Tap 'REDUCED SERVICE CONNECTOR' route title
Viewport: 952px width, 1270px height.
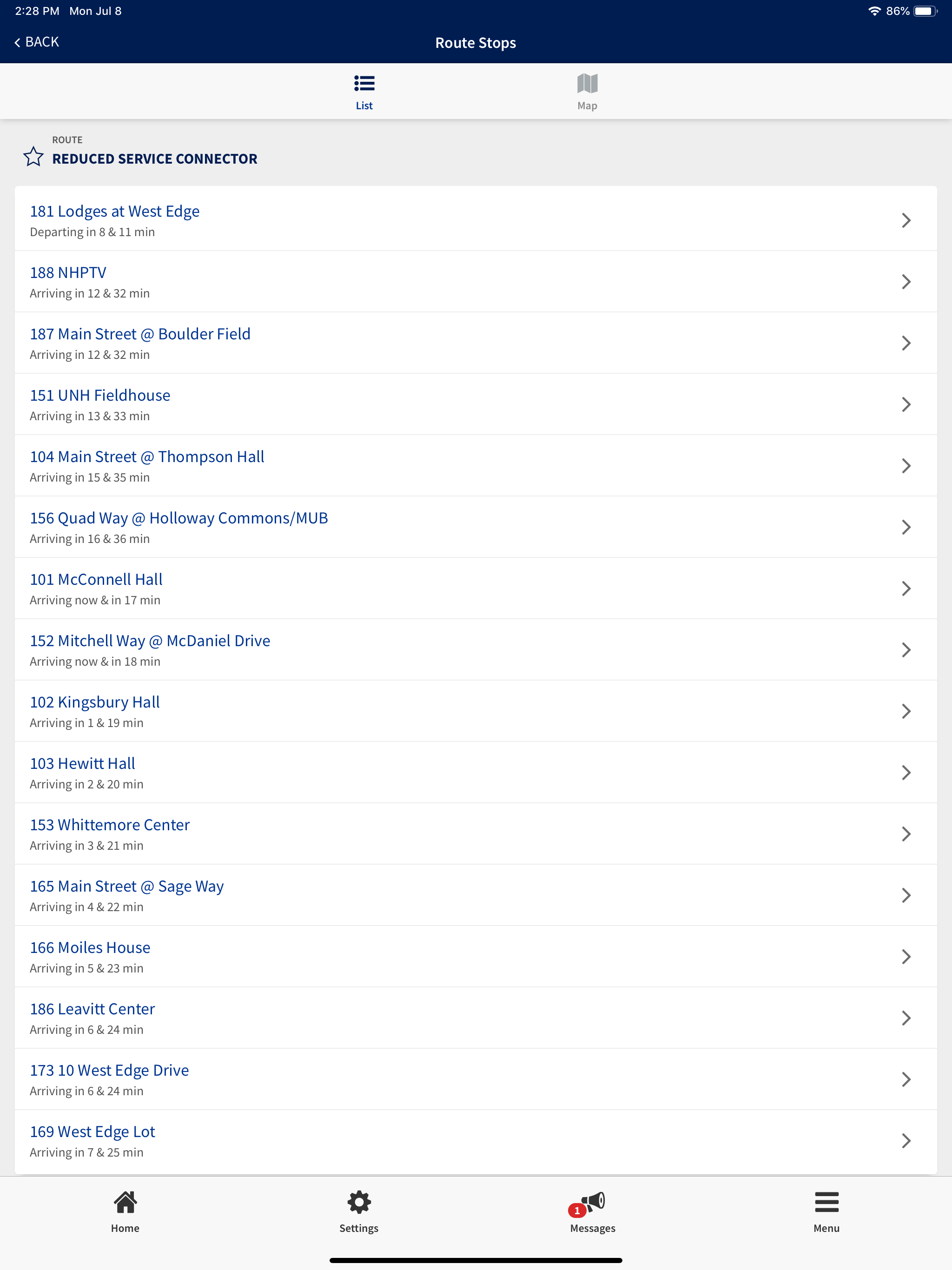coord(154,159)
